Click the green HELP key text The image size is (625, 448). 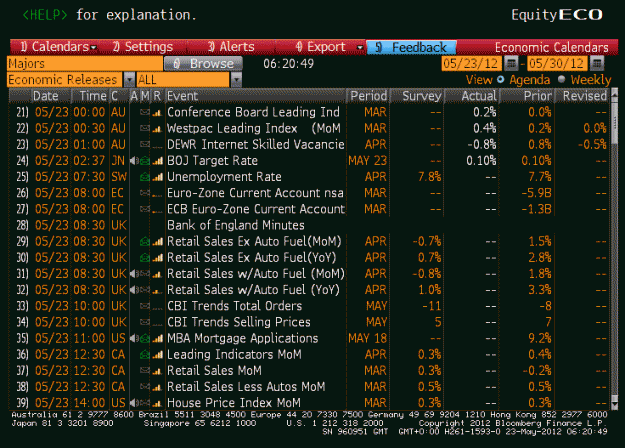(x=45, y=15)
